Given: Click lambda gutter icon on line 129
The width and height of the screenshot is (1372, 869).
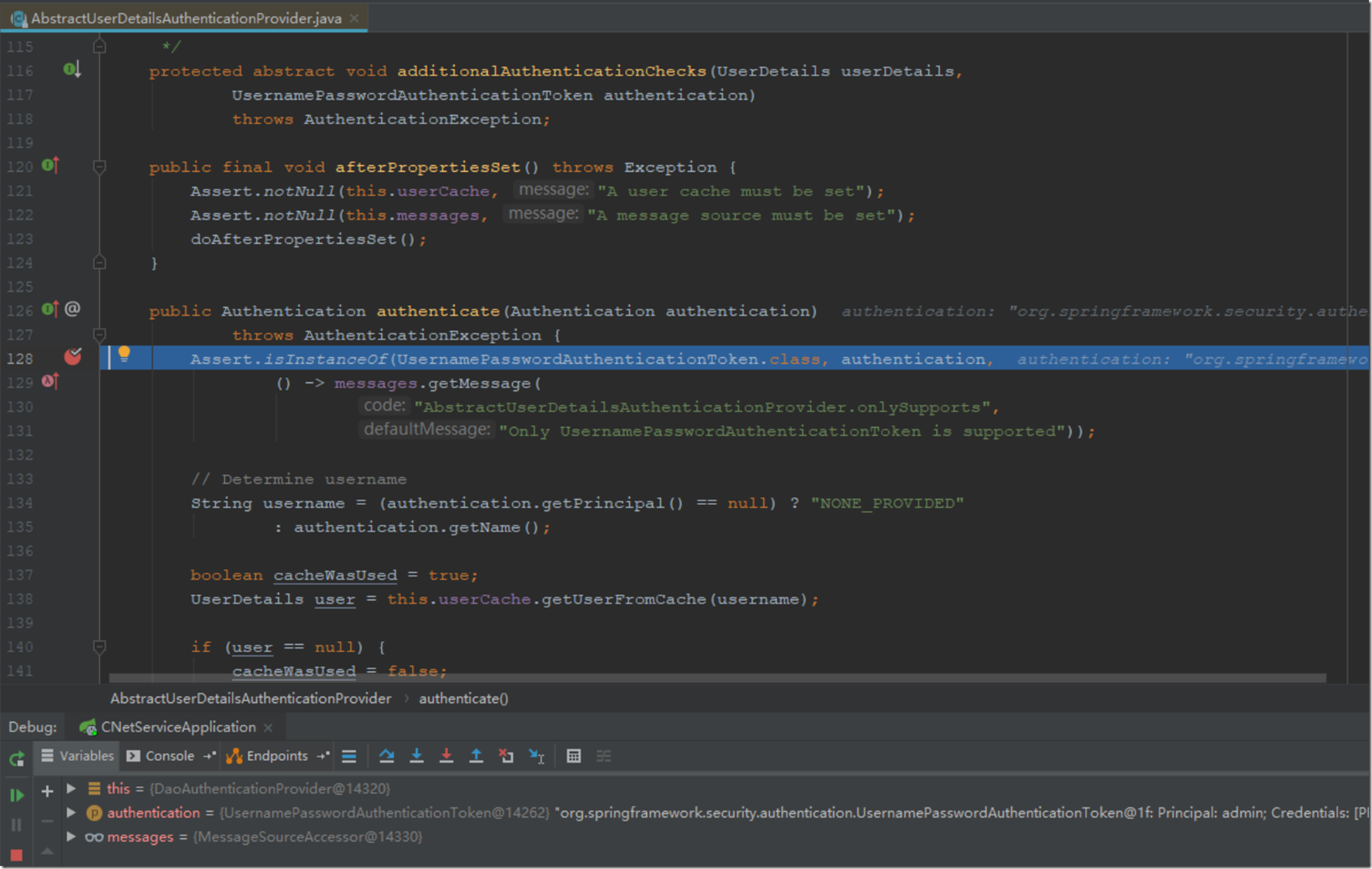Looking at the screenshot, I should tap(51, 380).
